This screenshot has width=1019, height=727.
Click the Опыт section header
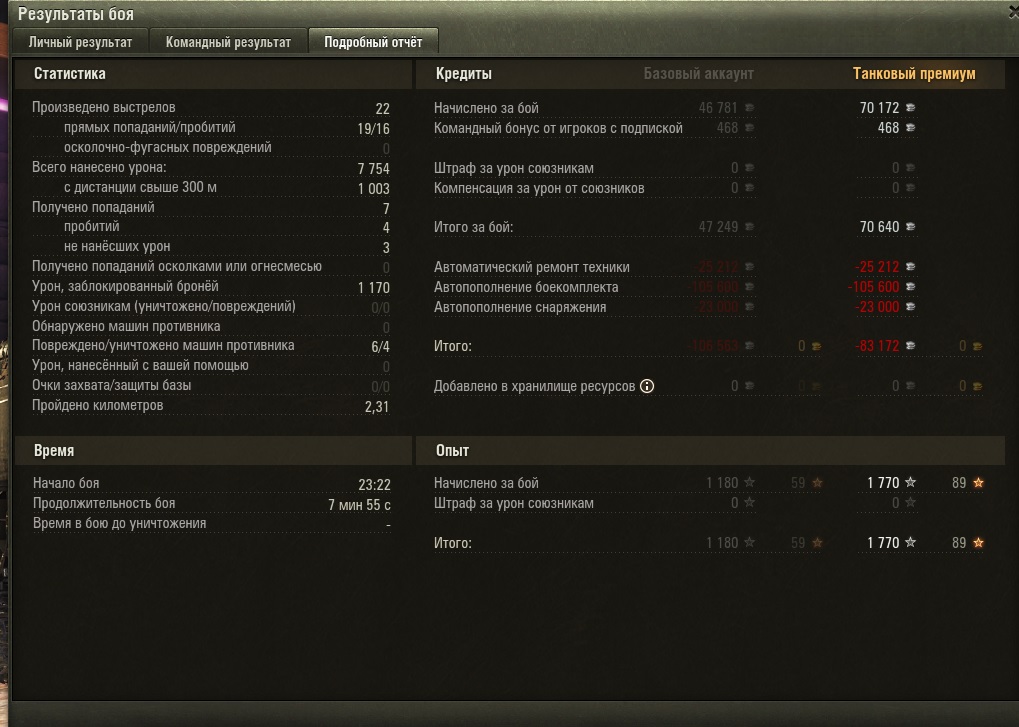click(452, 450)
